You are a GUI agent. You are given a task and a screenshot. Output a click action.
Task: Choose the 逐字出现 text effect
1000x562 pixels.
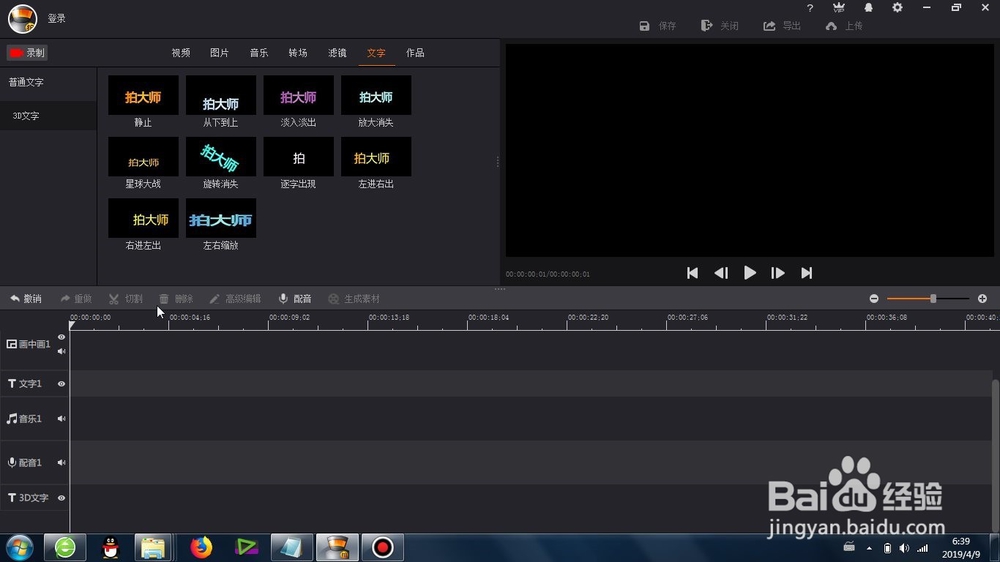(x=298, y=156)
